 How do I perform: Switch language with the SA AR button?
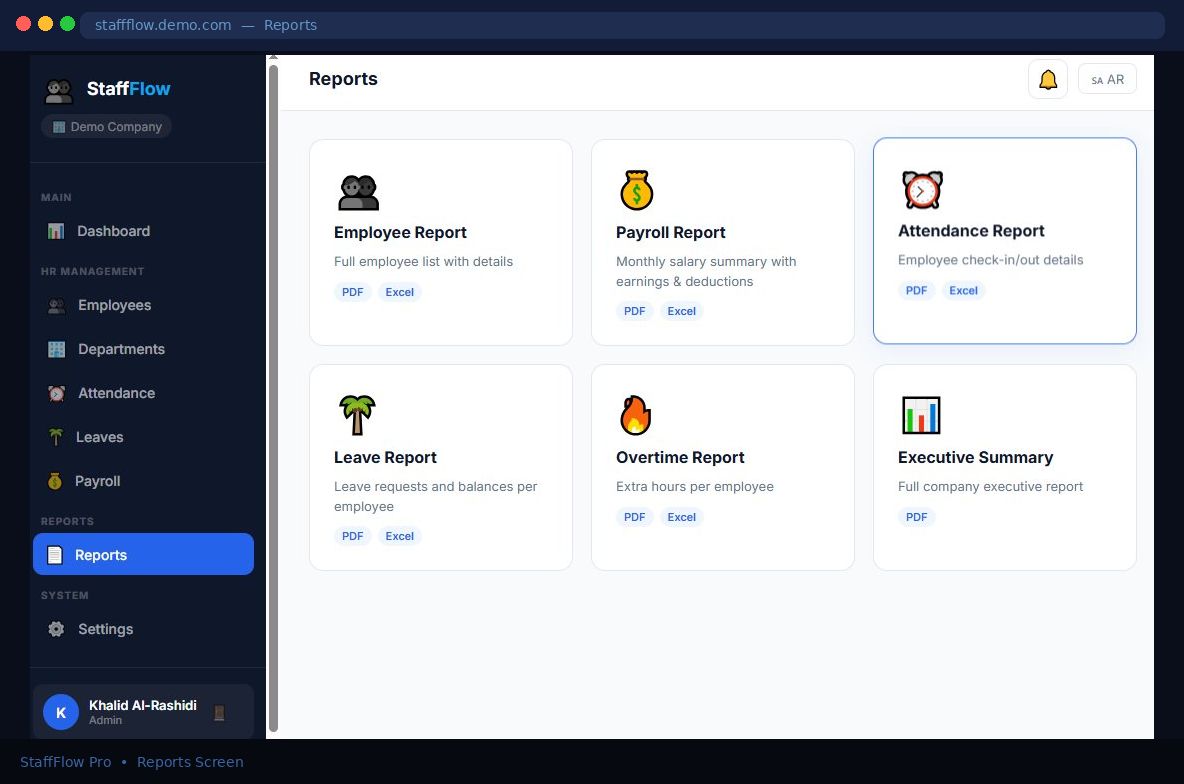click(x=1107, y=79)
